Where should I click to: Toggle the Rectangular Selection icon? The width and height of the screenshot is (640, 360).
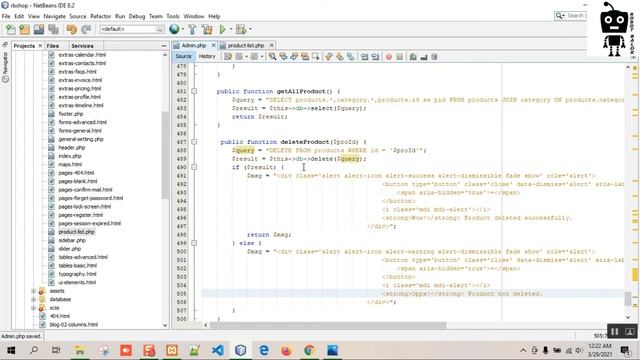point(316,56)
